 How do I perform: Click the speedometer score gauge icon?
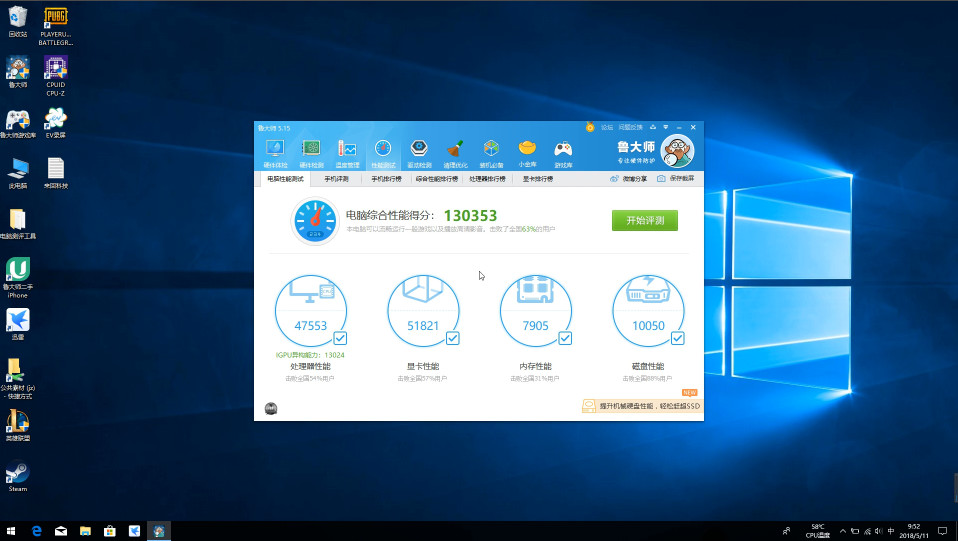click(315, 221)
